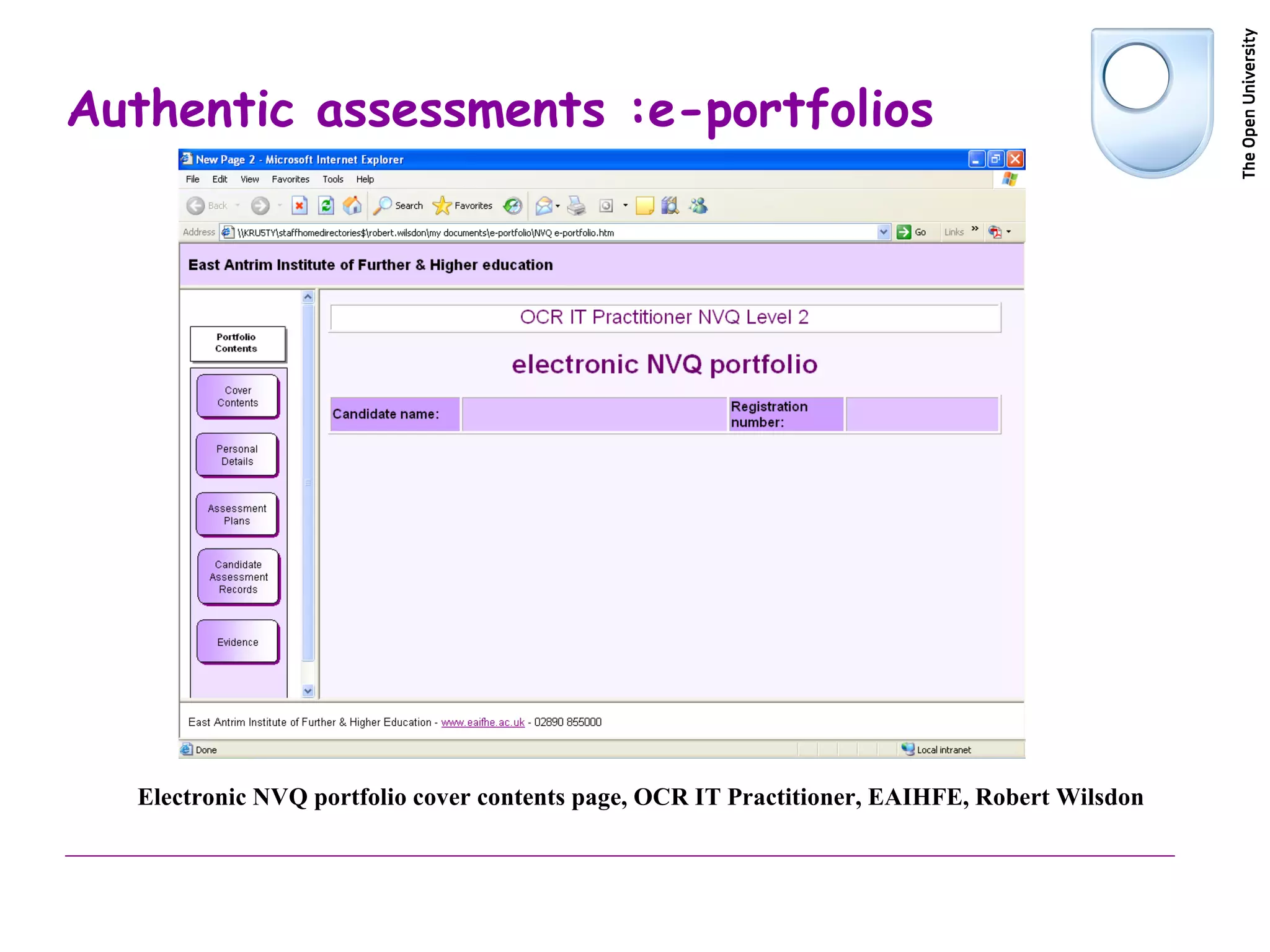Open the Evidence section
1270x952 pixels.
(238, 642)
